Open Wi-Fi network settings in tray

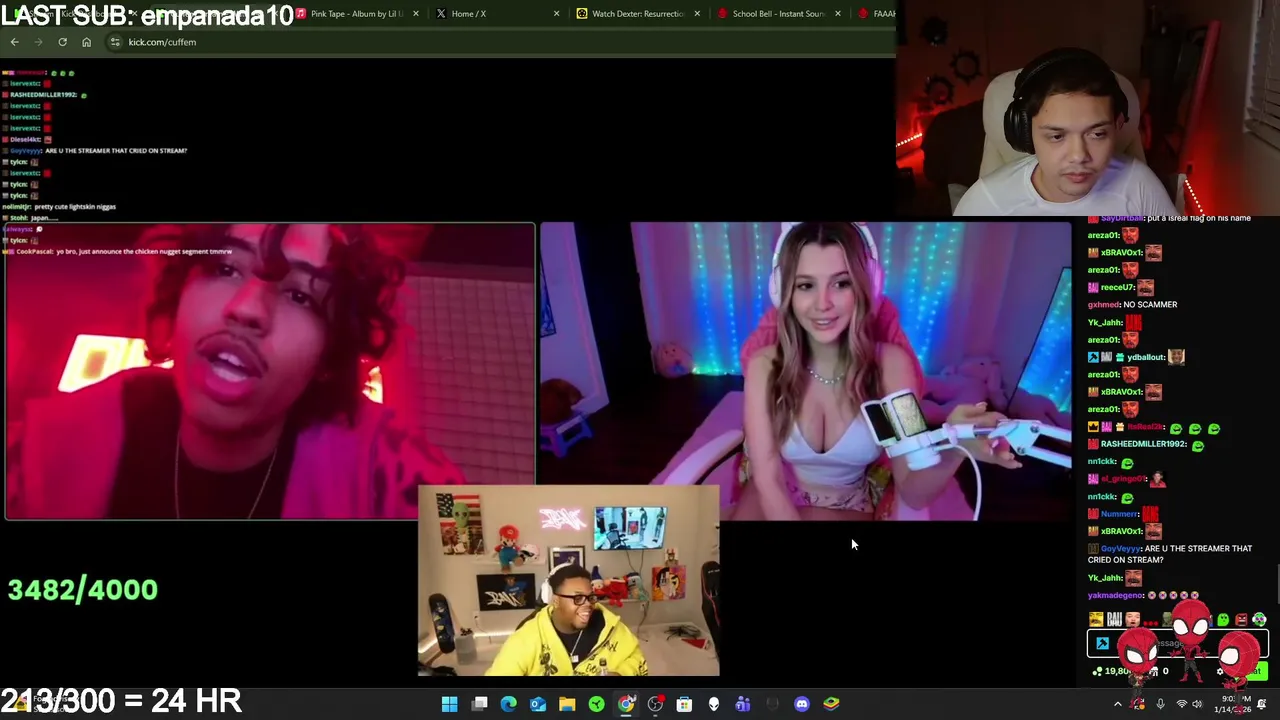1182,704
